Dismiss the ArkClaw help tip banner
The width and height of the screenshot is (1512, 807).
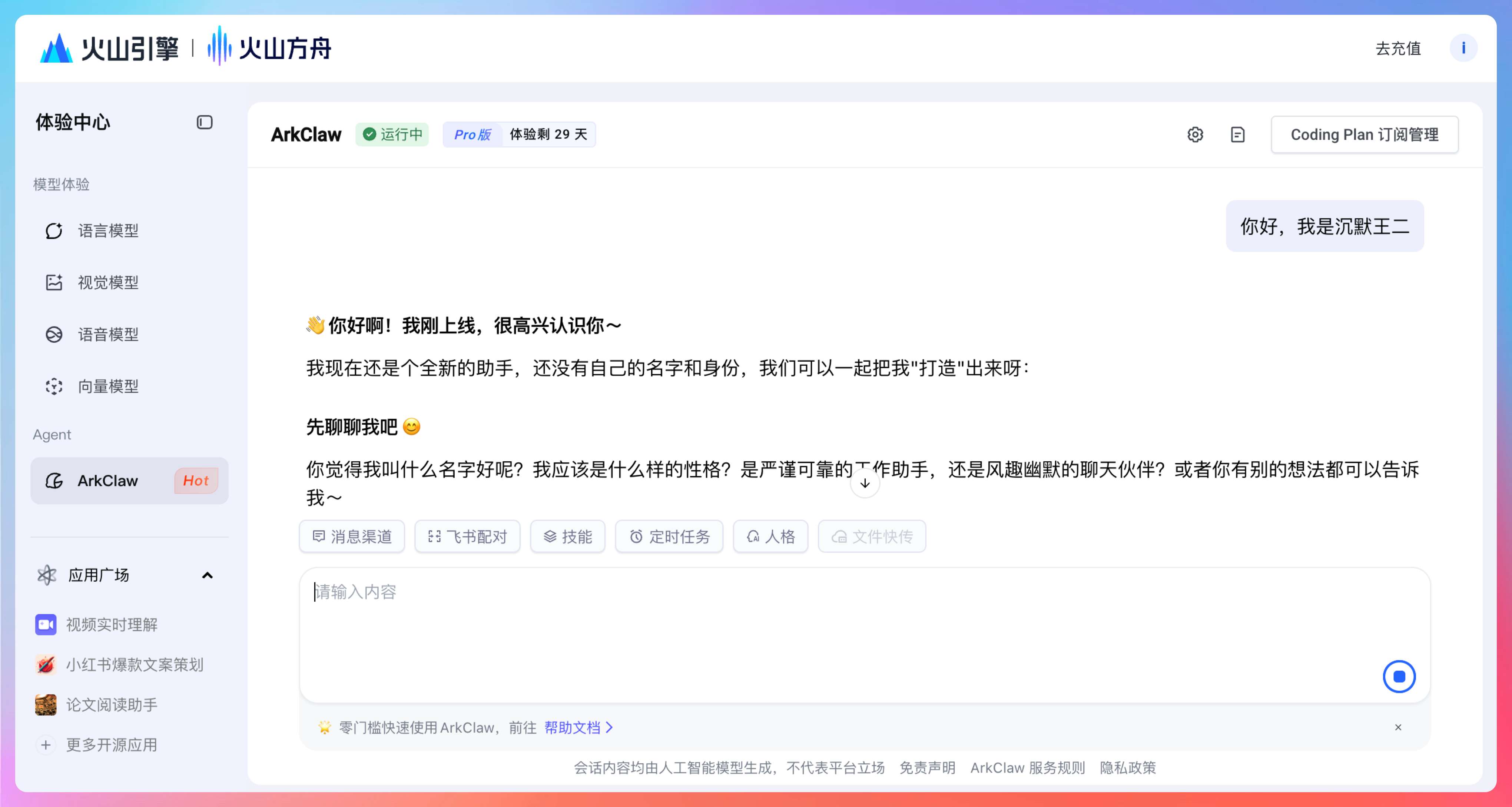coord(1398,728)
